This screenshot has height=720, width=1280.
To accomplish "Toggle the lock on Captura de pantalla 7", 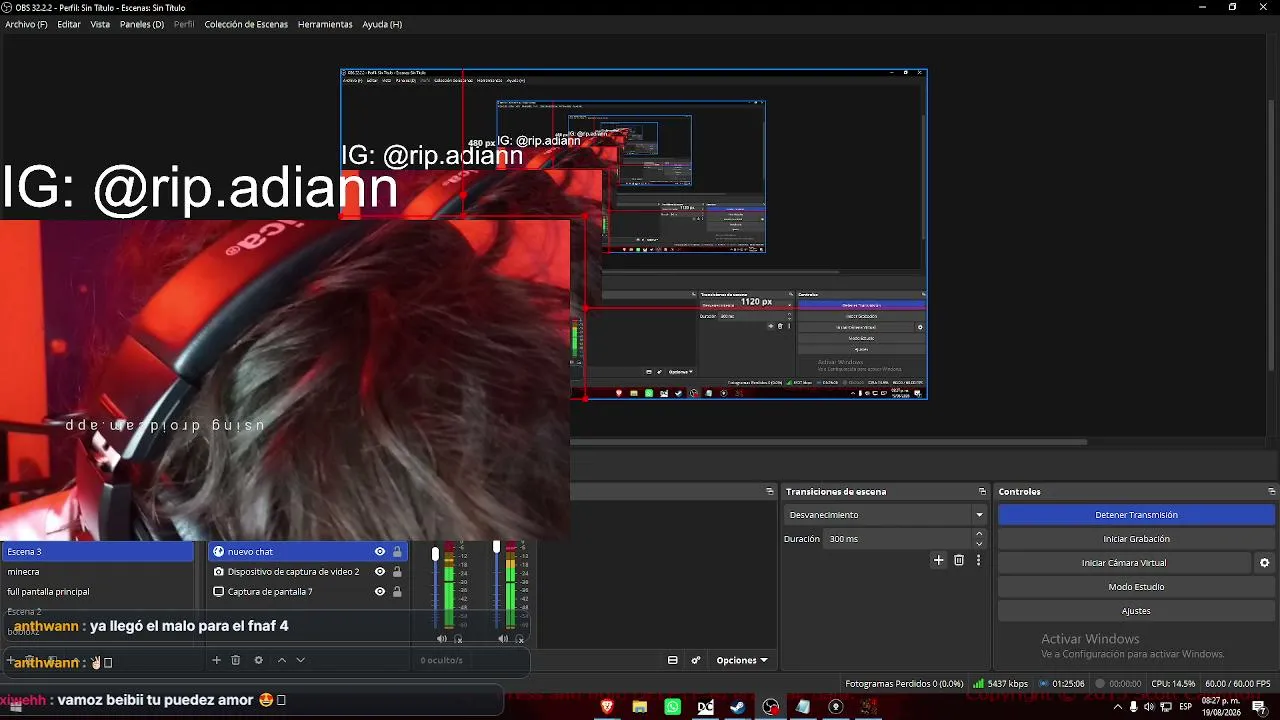I will coord(397,592).
